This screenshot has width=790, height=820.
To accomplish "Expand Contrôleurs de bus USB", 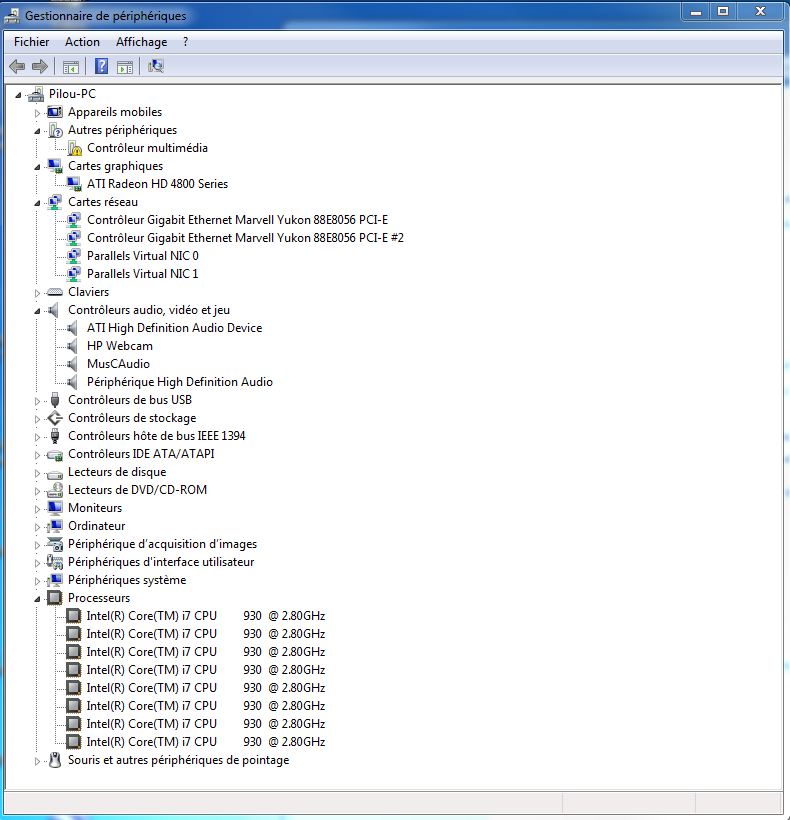I will tap(37, 401).
